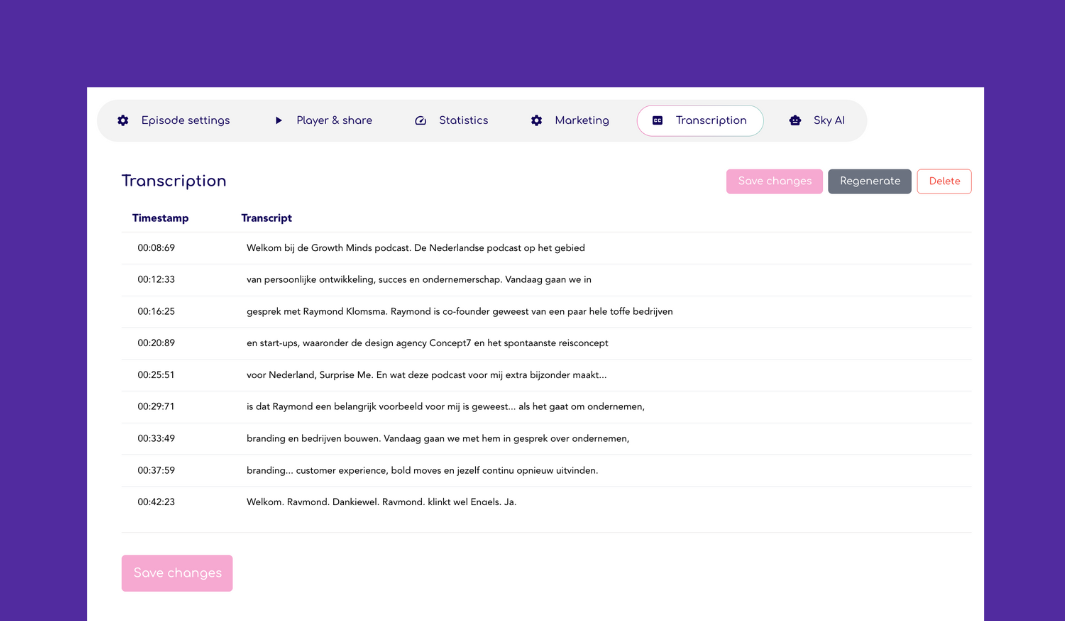Click the Player & share play icon
Image resolution: width=1065 pixels, height=621 pixels.
coord(278,120)
